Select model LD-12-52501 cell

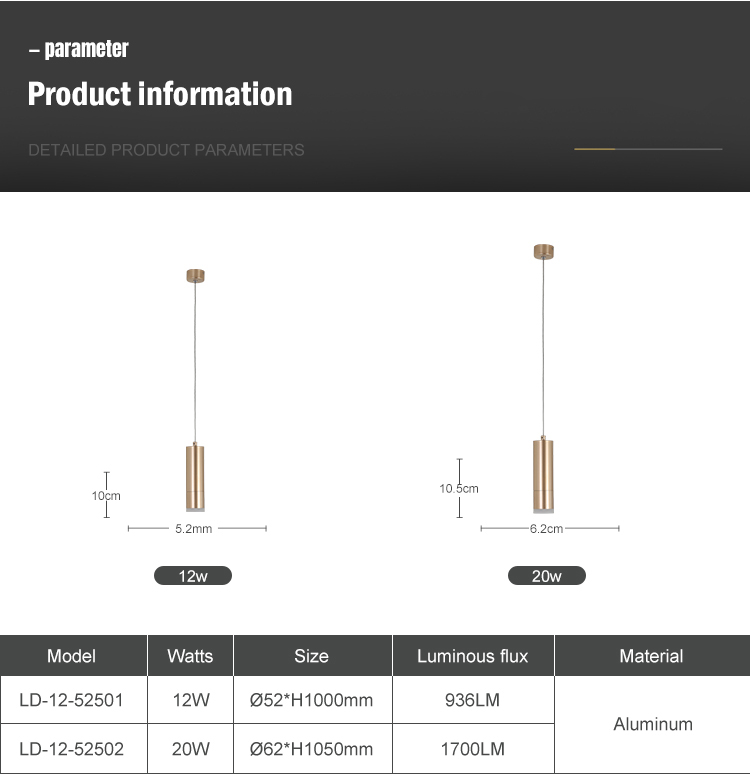click(x=72, y=700)
